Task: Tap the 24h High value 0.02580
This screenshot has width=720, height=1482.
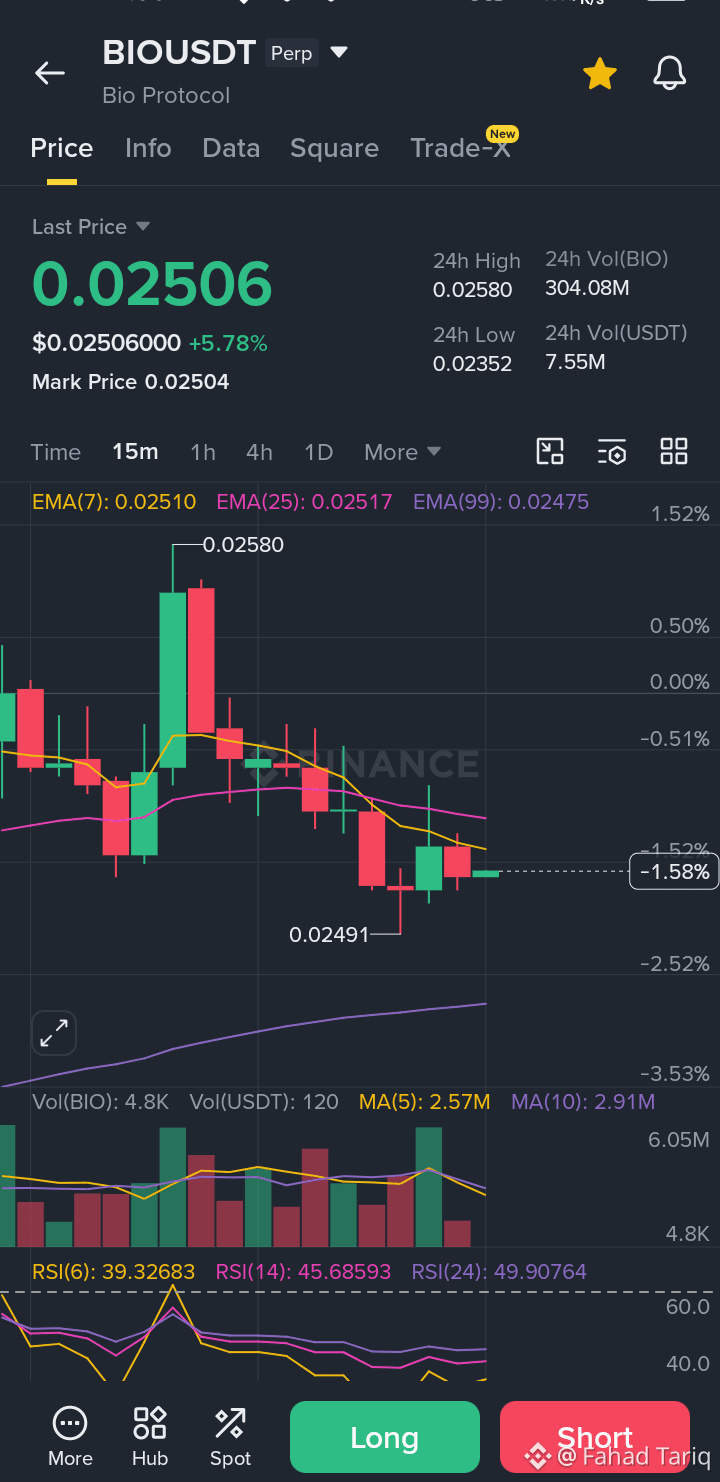Action: [x=472, y=290]
